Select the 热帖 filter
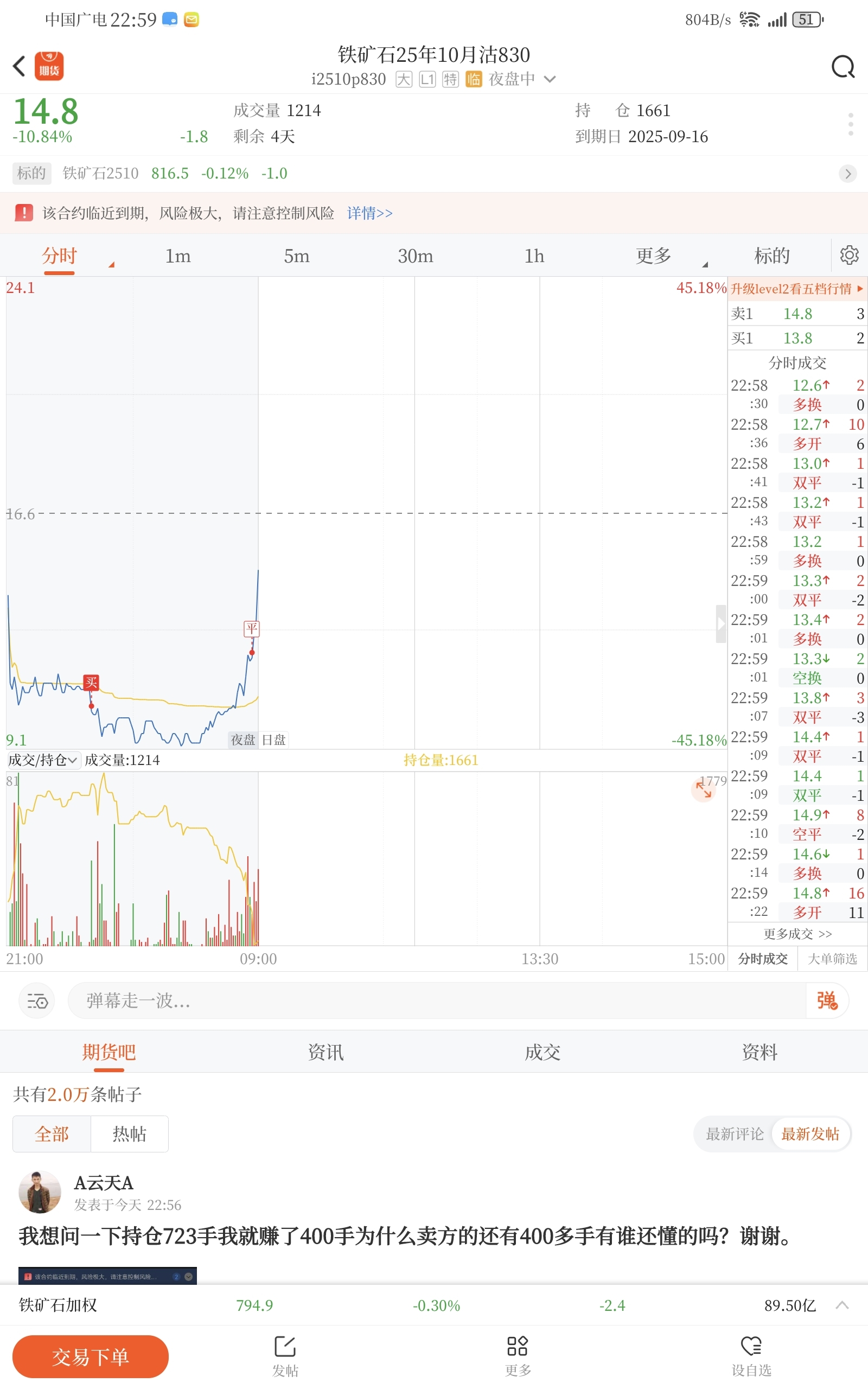The width and height of the screenshot is (868, 1389). pyautogui.click(x=129, y=1133)
